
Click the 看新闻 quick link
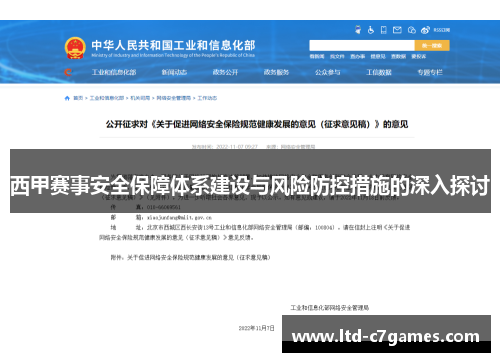(x=317, y=57)
